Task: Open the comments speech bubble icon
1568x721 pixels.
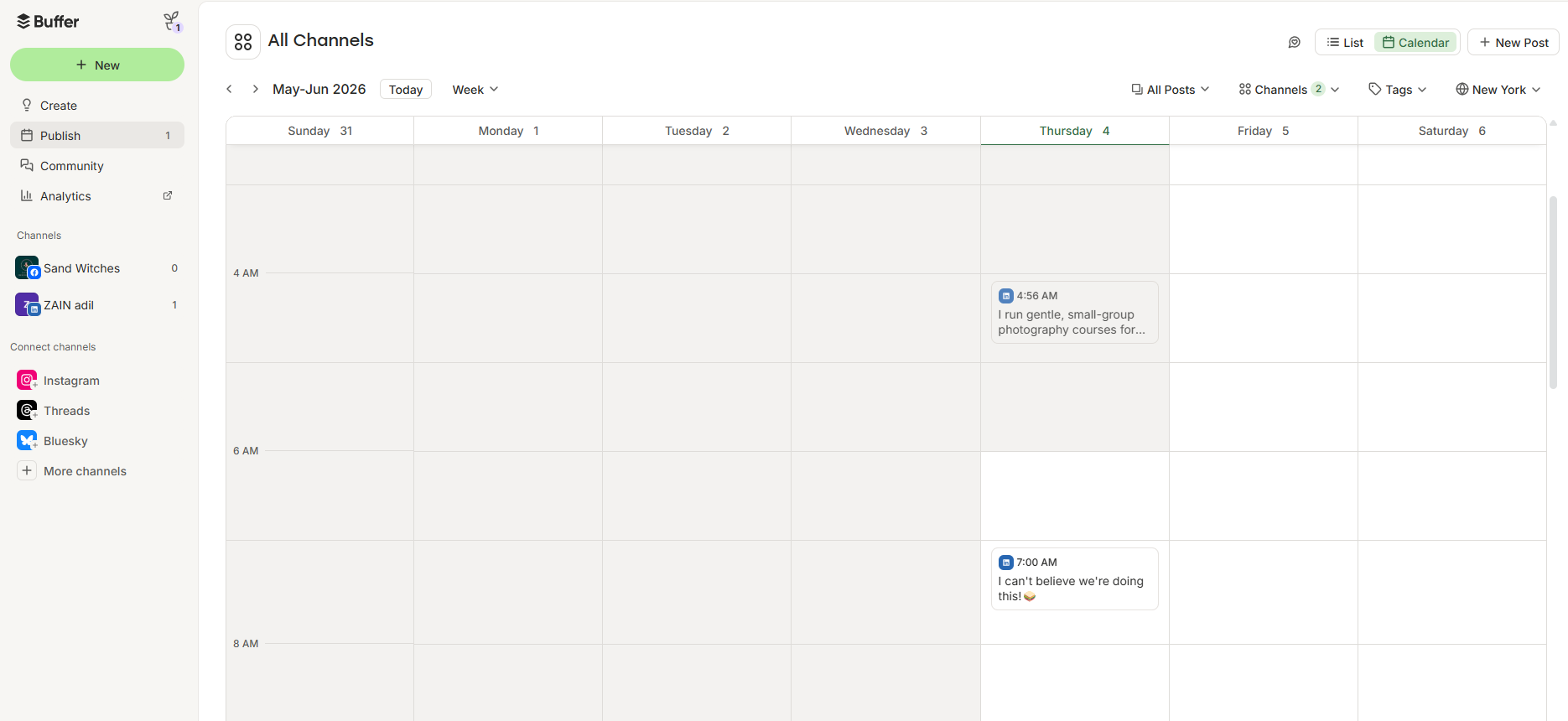Action: pyautogui.click(x=1295, y=43)
